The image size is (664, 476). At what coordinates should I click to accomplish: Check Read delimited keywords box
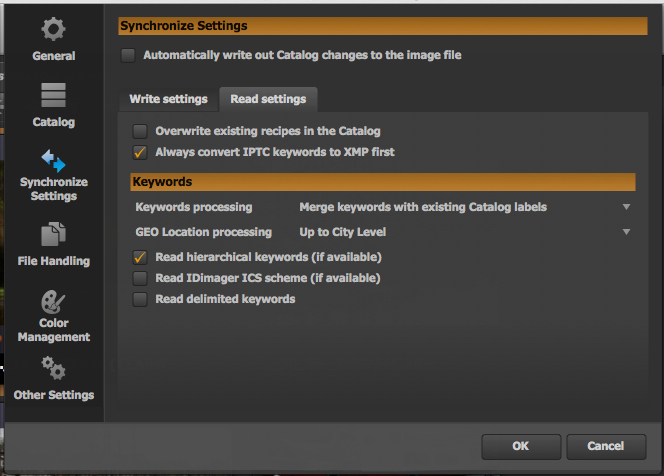[x=140, y=299]
